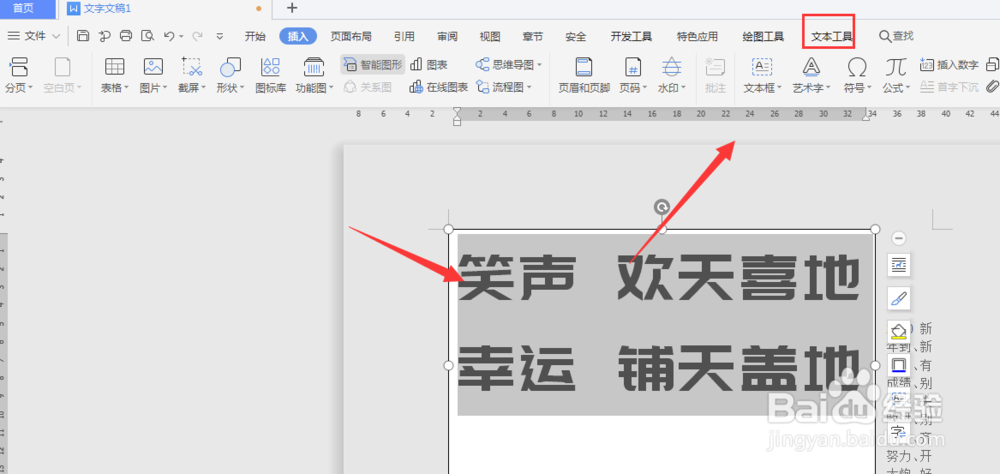Click the 图标库 icon library button
This screenshot has height=474, width=1000.
pos(271,75)
